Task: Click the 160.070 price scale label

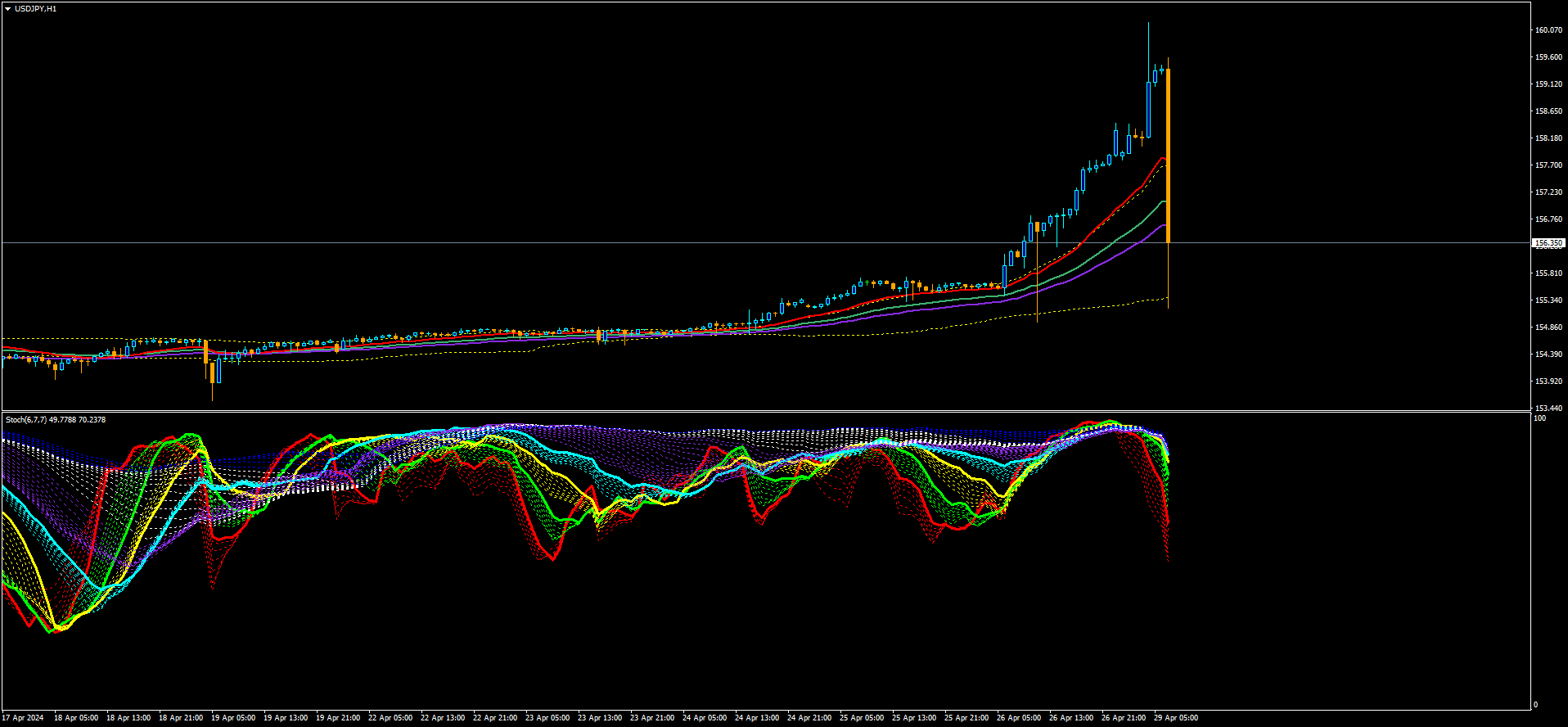Action: pyautogui.click(x=1548, y=30)
